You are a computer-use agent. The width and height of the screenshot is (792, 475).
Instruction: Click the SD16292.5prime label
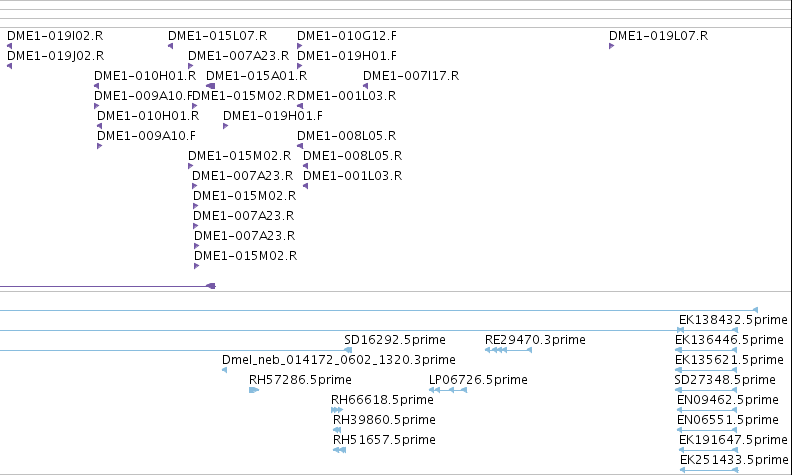395,340
